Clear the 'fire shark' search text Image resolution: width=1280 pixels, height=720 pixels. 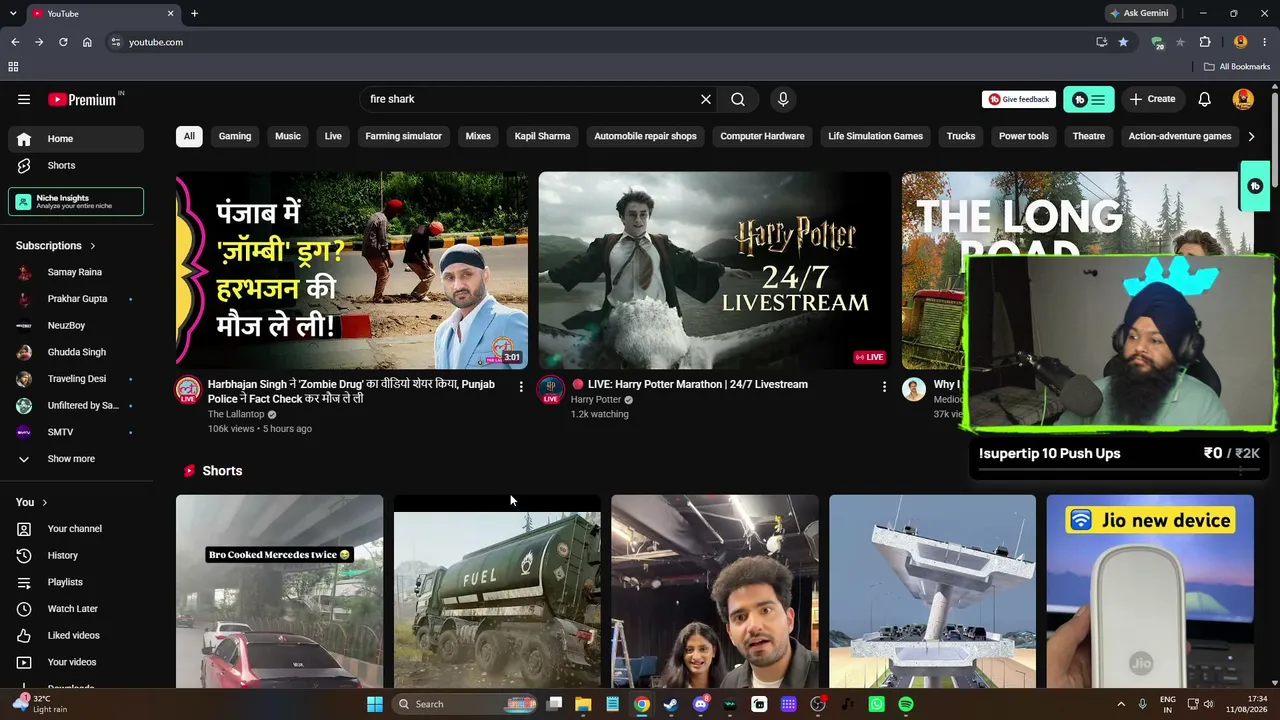point(706,99)
